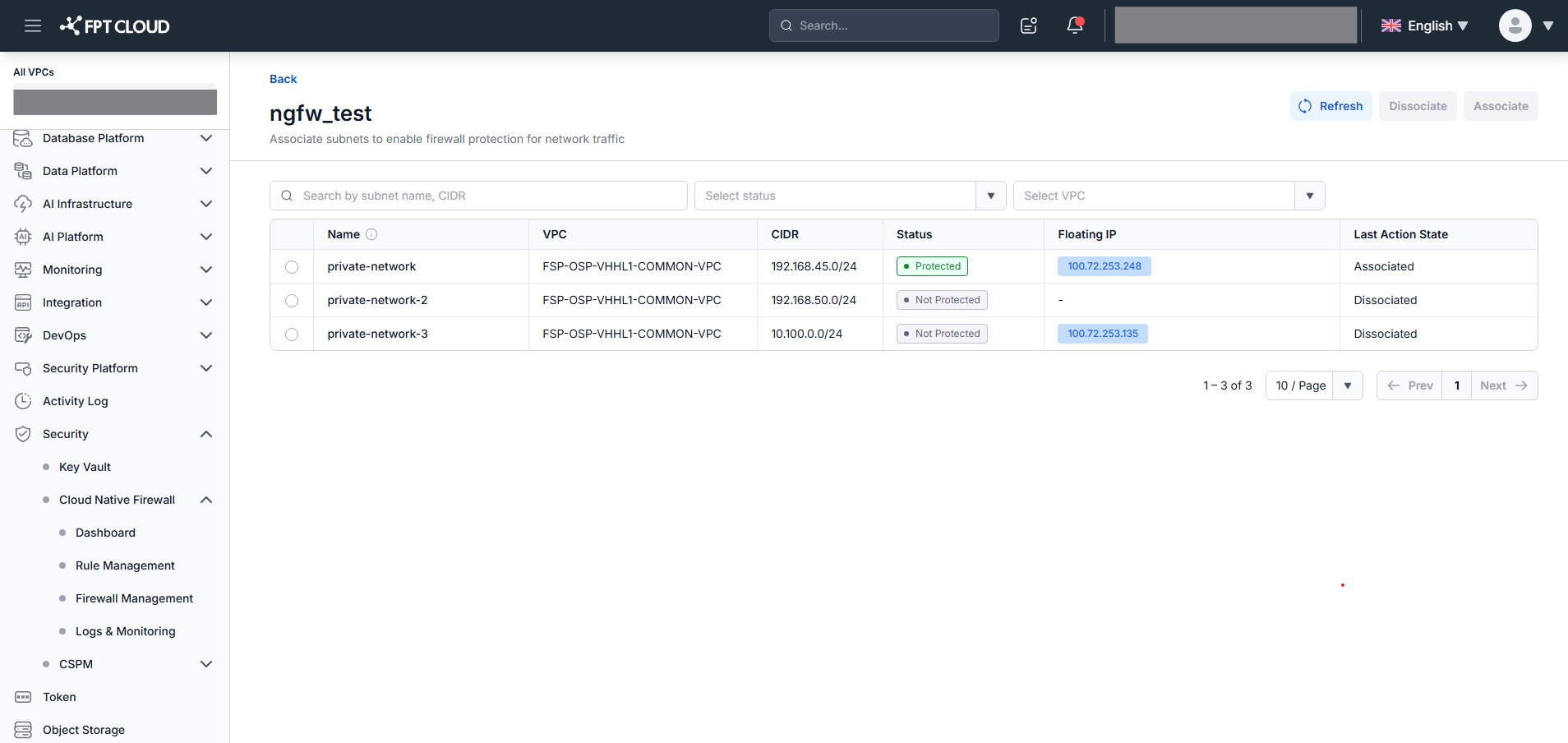Click the Integration API sidebar icon
The height and width of the screenshot is (743, 1568).
23,302
